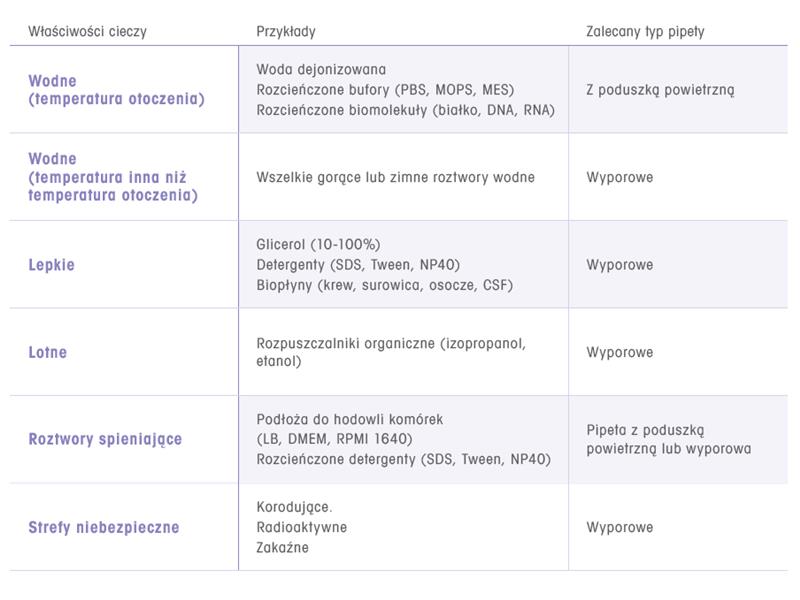Click the 'Radioaktywne' example text
This screenshot has width=800, height=600.
[x=301, y=527]
